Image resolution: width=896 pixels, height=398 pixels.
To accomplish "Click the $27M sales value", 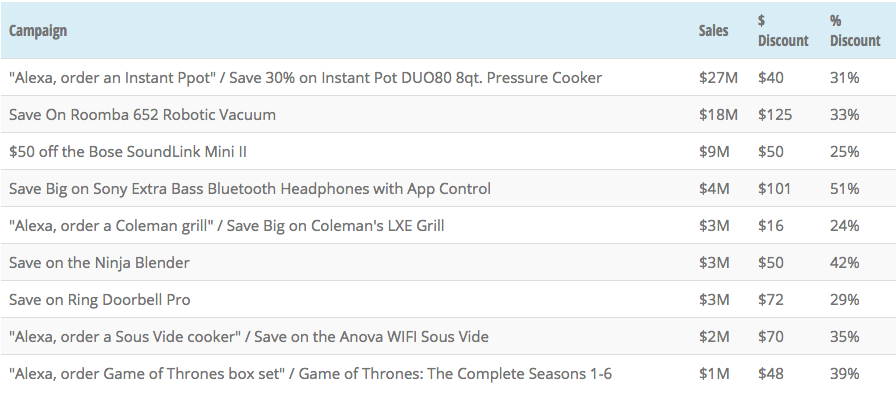I will [718, 77].
